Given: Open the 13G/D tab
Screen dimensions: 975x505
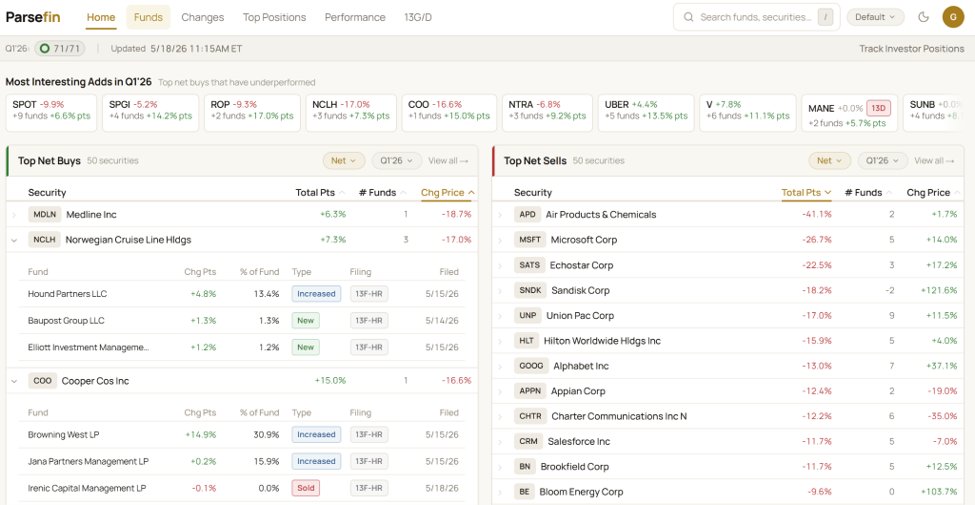Looking at the screenshot, I should (x=418, y=17).
